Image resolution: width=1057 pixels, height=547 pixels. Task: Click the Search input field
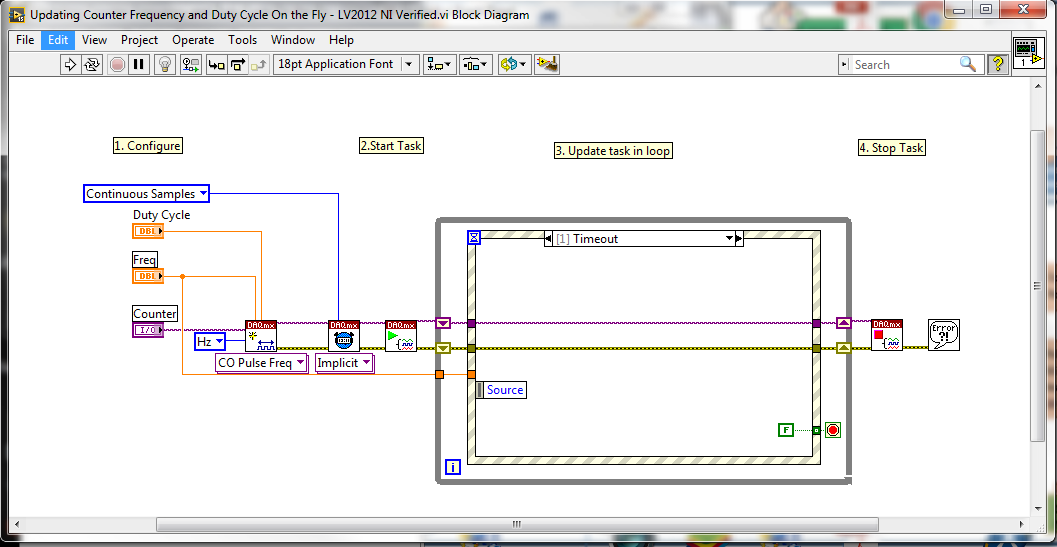pyautogui.click(x=905, y=65)
